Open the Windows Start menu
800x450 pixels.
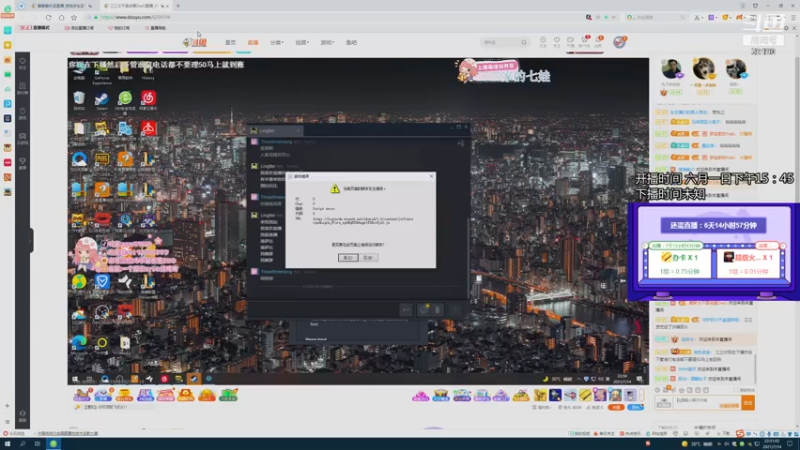7,444
